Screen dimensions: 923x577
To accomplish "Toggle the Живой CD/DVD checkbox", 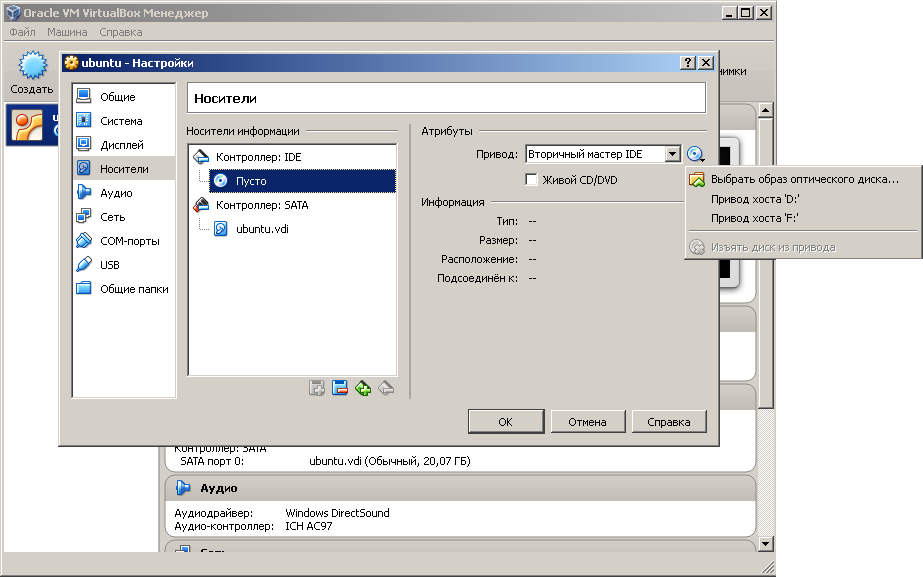I will [x=531, y=180].
